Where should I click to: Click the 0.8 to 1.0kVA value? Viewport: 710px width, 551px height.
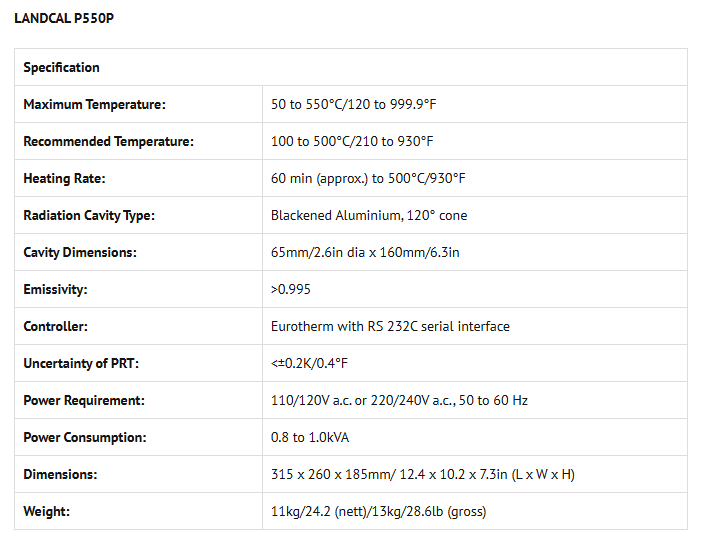(310, 438)
